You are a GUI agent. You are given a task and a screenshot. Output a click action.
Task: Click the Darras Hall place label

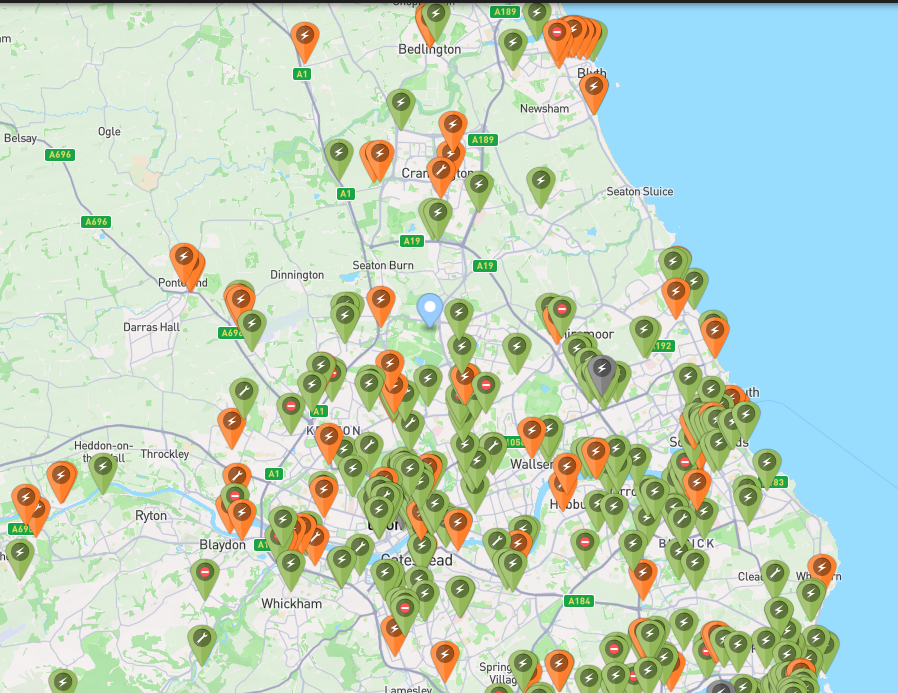click(x=152, y=327)
